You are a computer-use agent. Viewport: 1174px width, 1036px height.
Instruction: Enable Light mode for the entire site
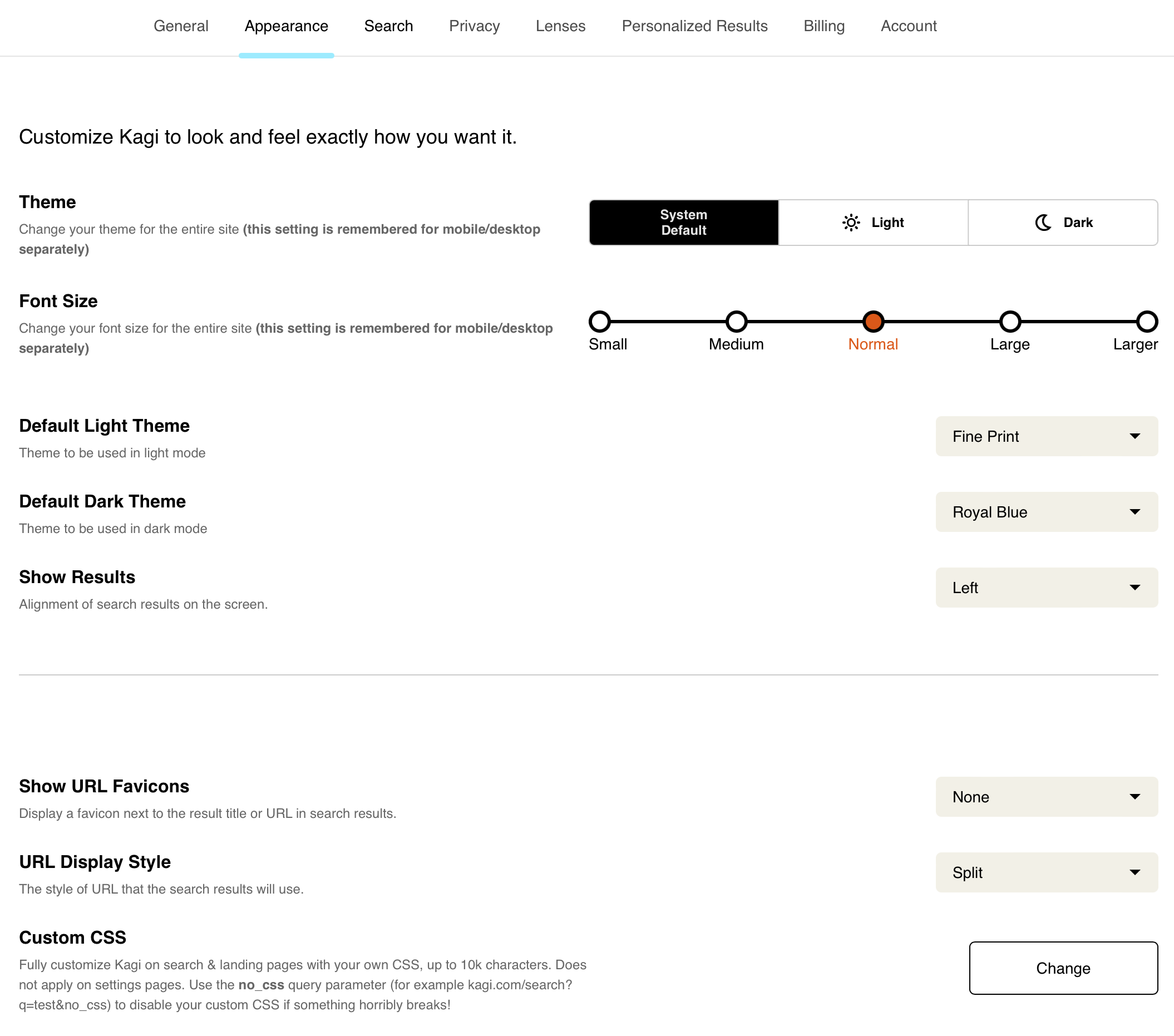(x=873, y=222)
